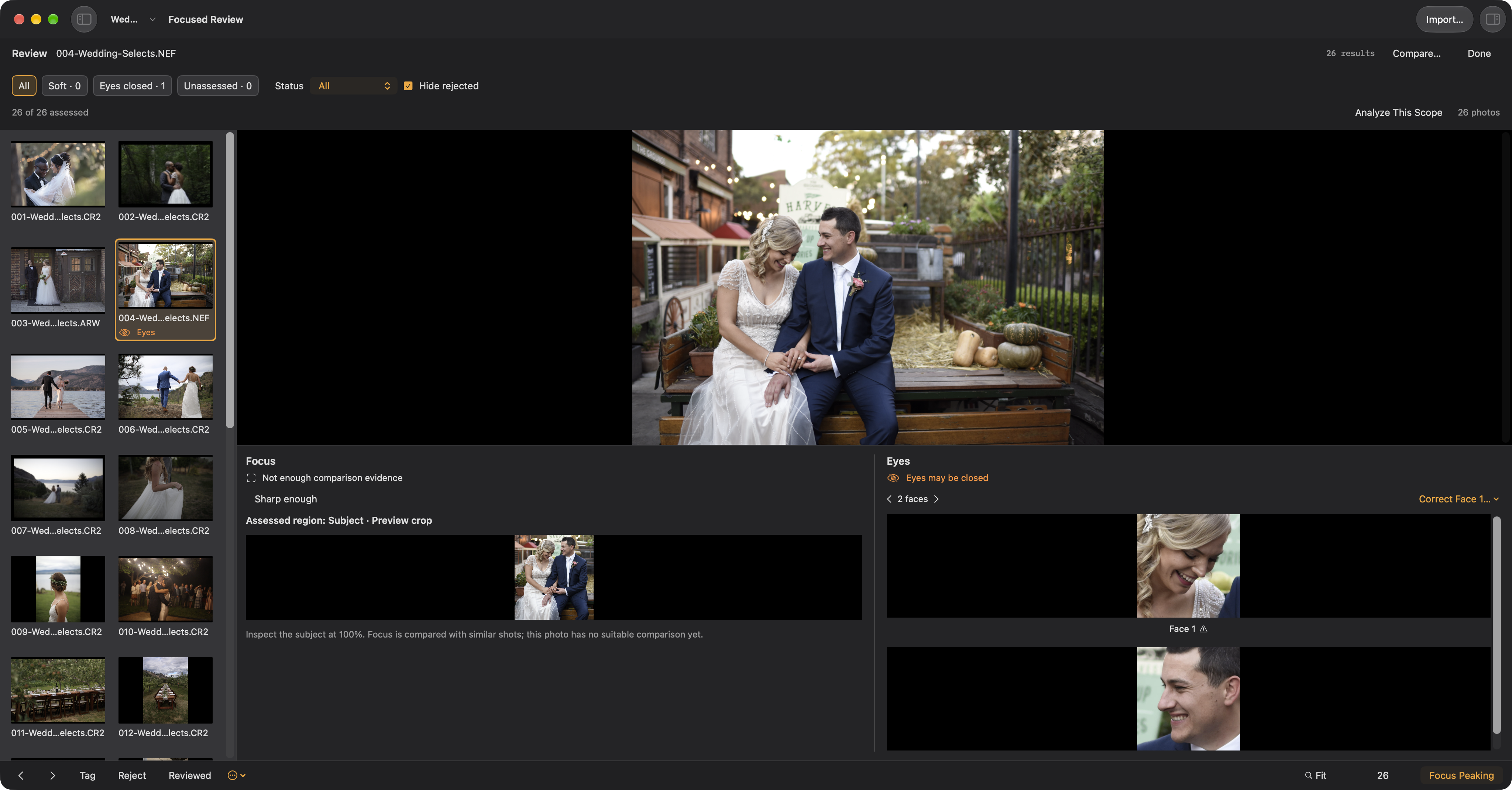1512x790 pixels.
Task: Show previous face chevron
Action: coord(889,499)
